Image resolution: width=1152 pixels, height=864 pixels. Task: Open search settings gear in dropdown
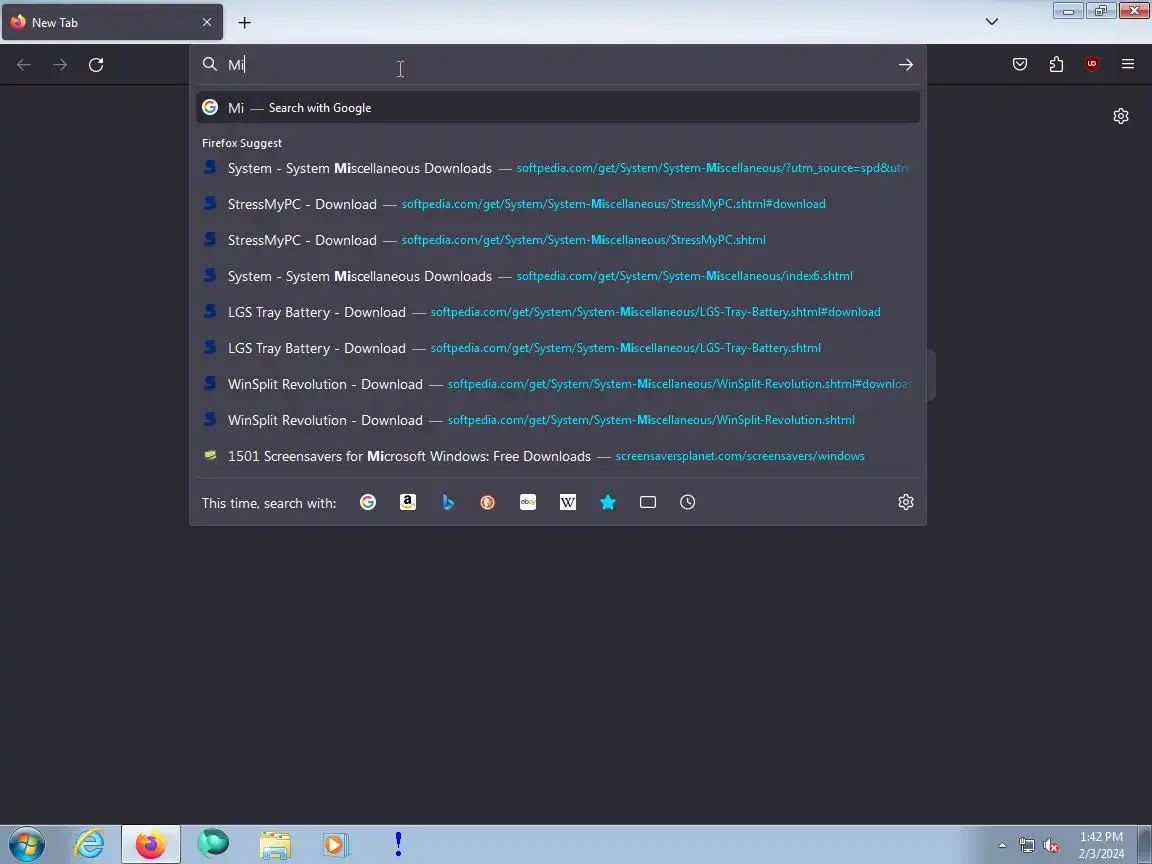[x=905, y=502]
